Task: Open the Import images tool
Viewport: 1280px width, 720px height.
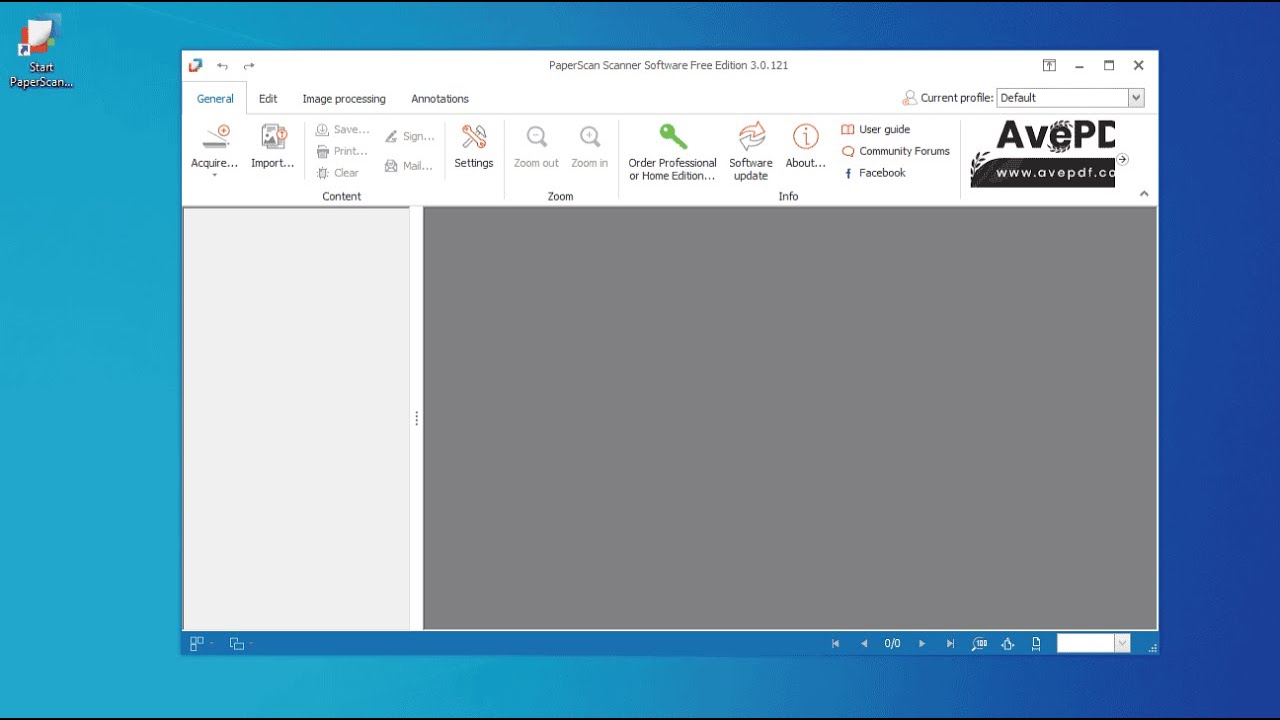Action: point(272,146)
